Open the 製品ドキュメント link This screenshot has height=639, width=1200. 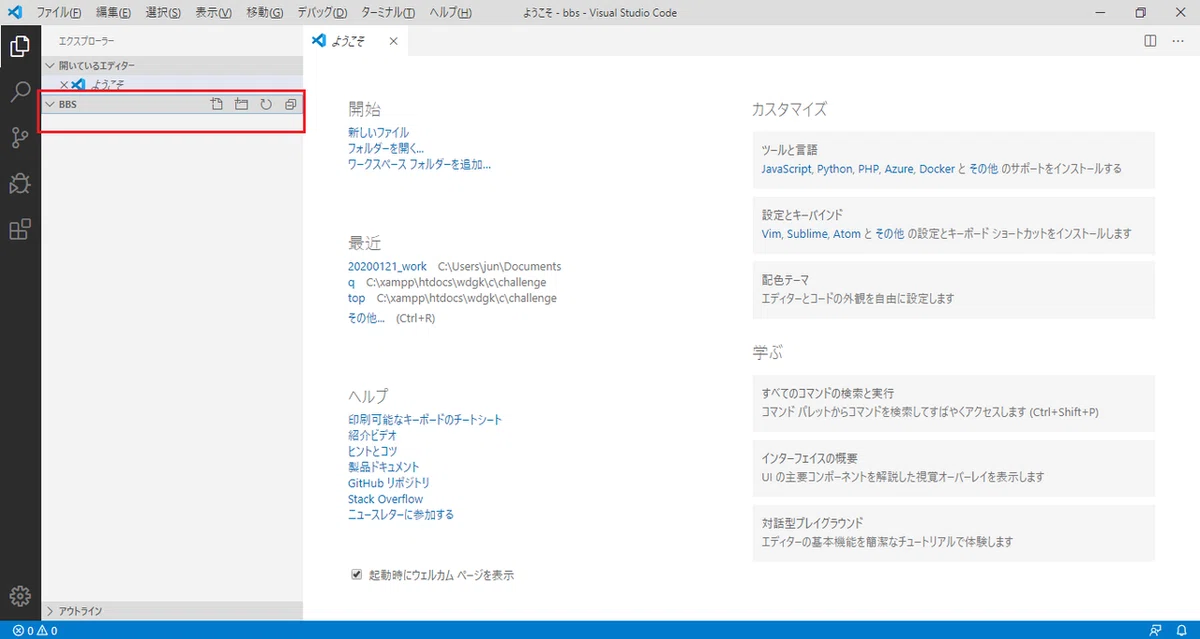pyautogui.click(x=384, y=467)
